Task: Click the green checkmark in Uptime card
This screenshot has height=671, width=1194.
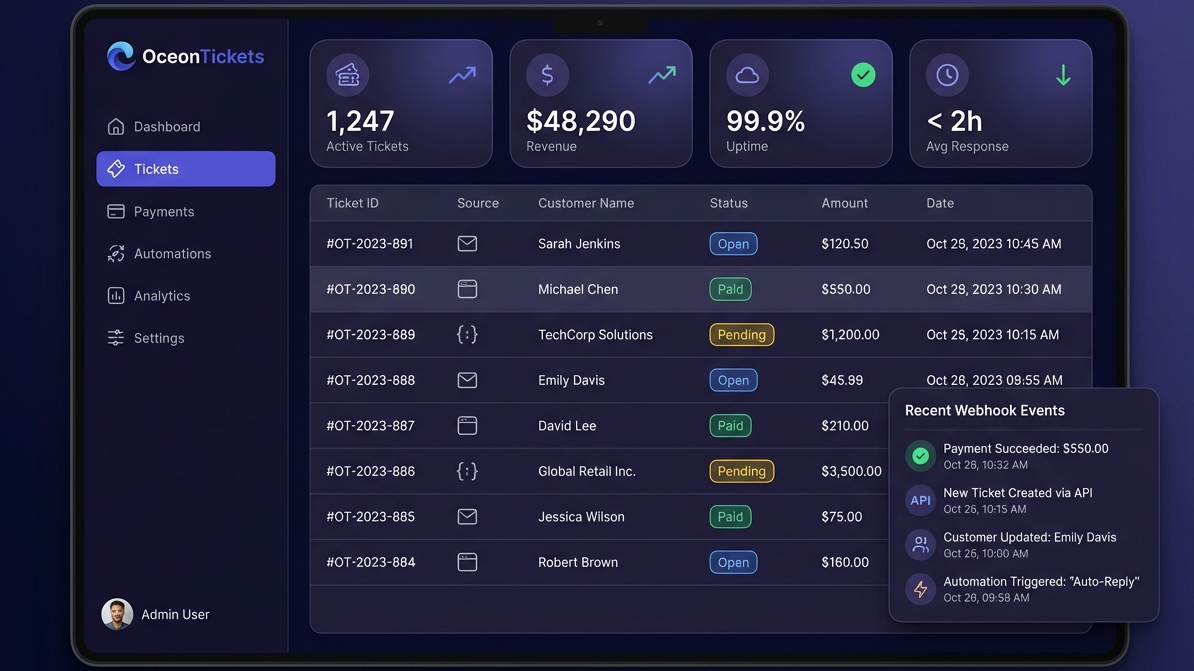Action: (863, 75)
